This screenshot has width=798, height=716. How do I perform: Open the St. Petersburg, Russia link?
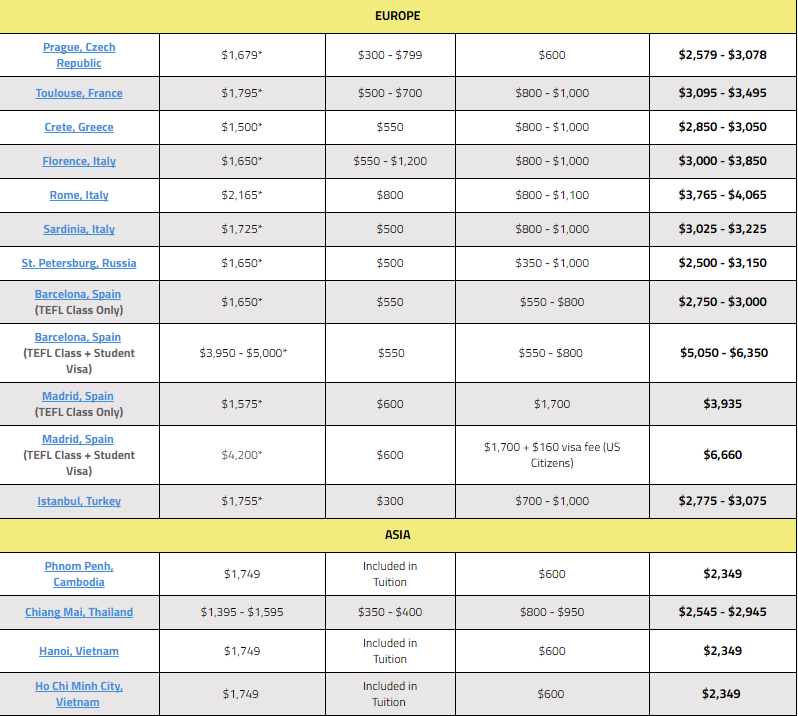pyautogui.click(x=79, y=263)
